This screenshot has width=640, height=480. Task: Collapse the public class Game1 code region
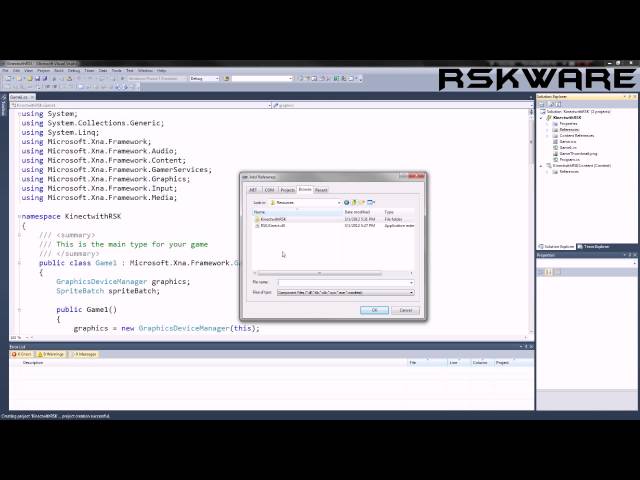click(19, 263)
